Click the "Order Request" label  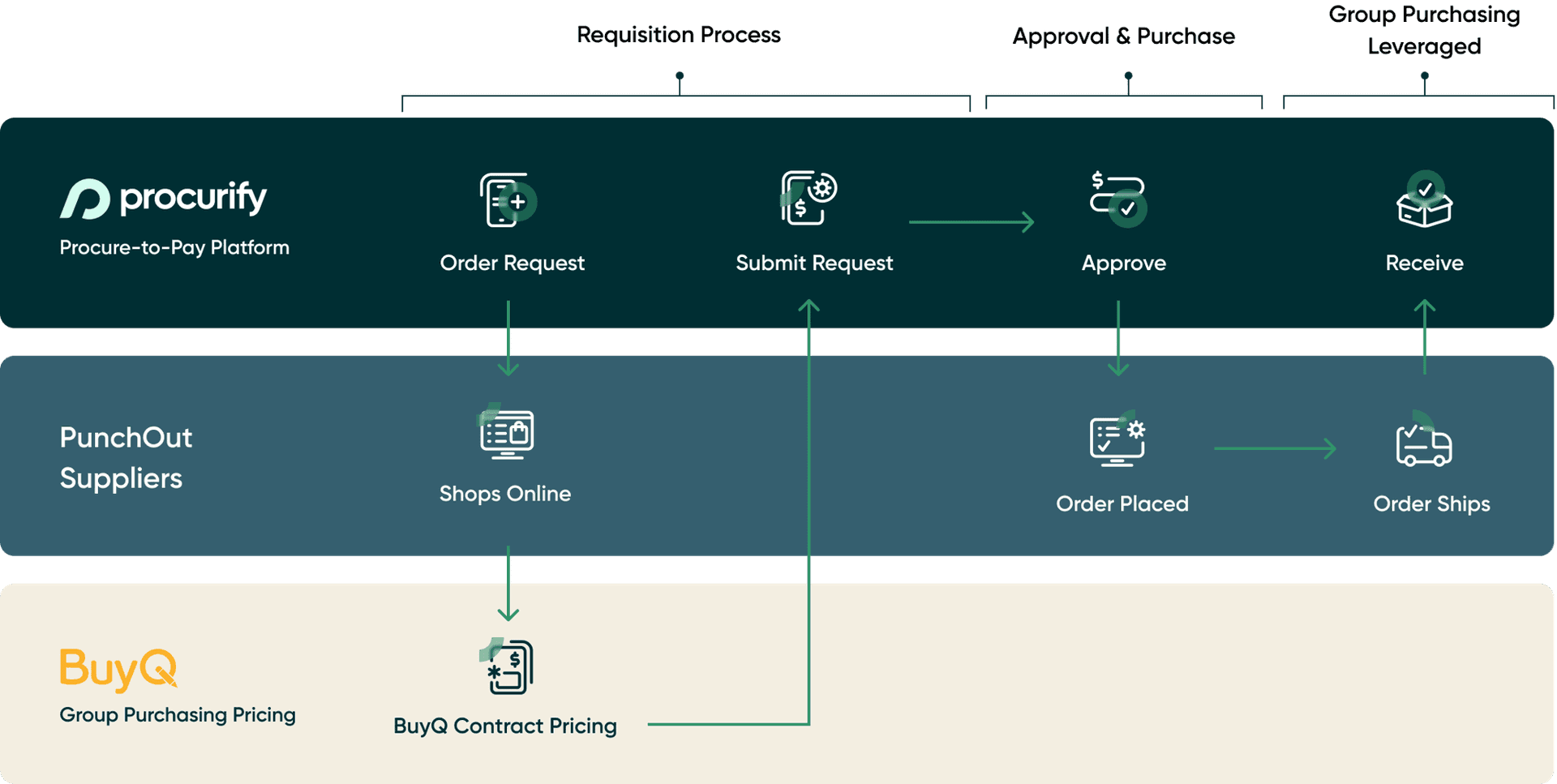(512, 263)
